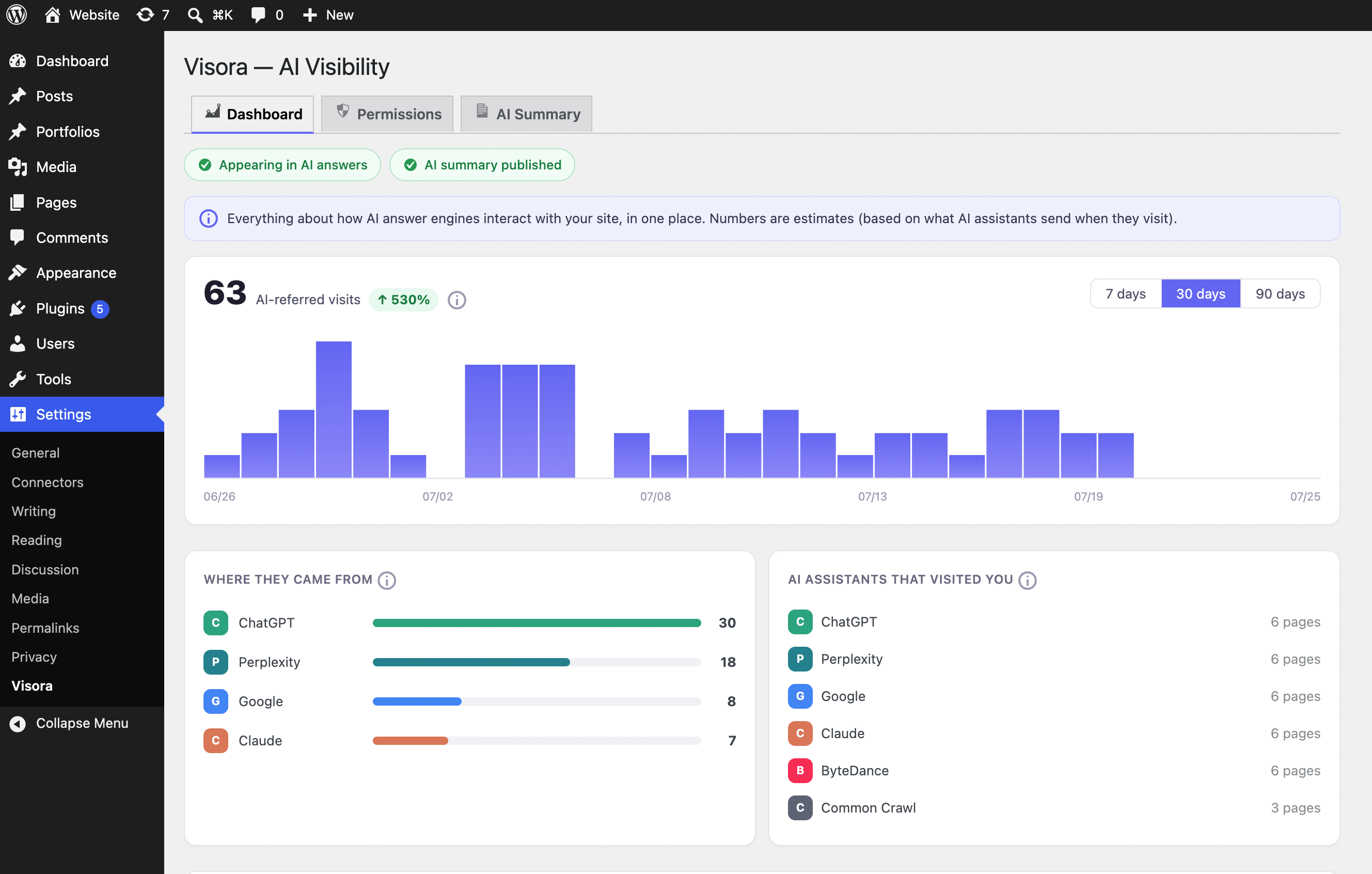Click the ByteDance assistant icon

(x=800, y=771)
